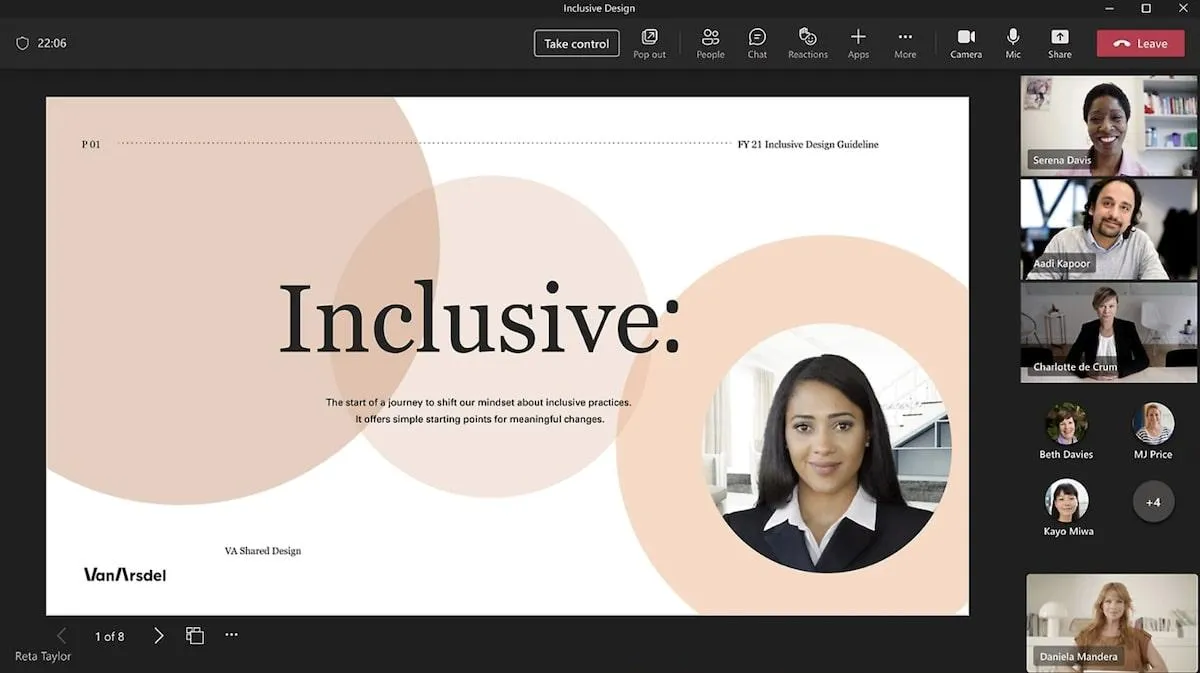
Task: Click the VanArsdel logo on slide
Action: [125, 574]
